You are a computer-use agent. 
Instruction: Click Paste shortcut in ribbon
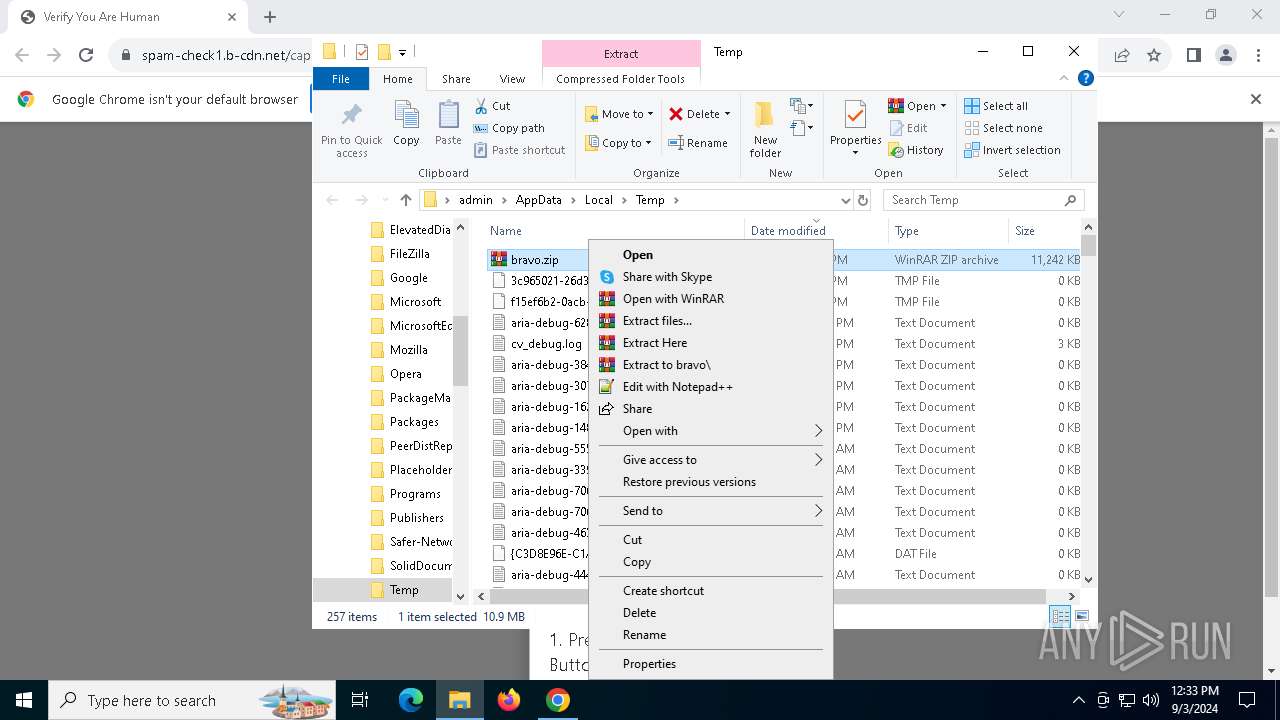[520, 150]
